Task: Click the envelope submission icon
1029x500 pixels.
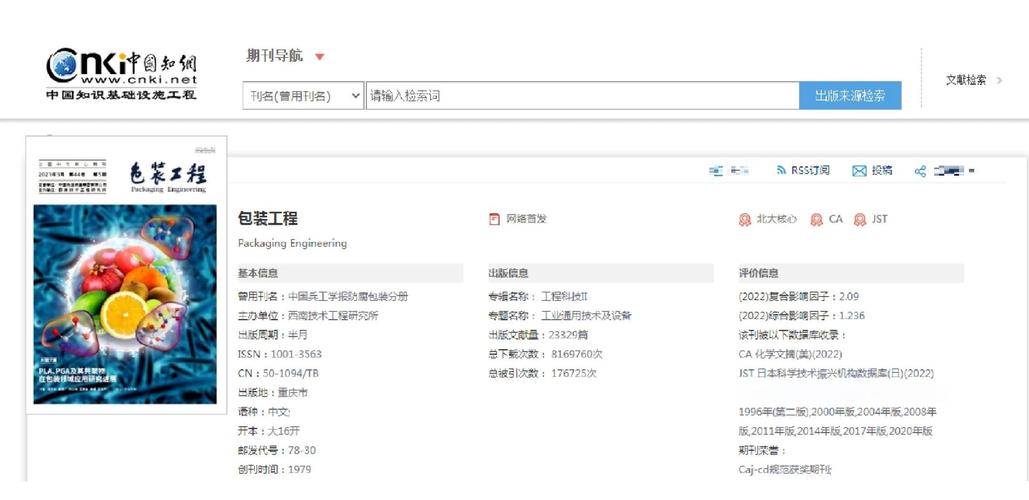Action: point(859,171)
